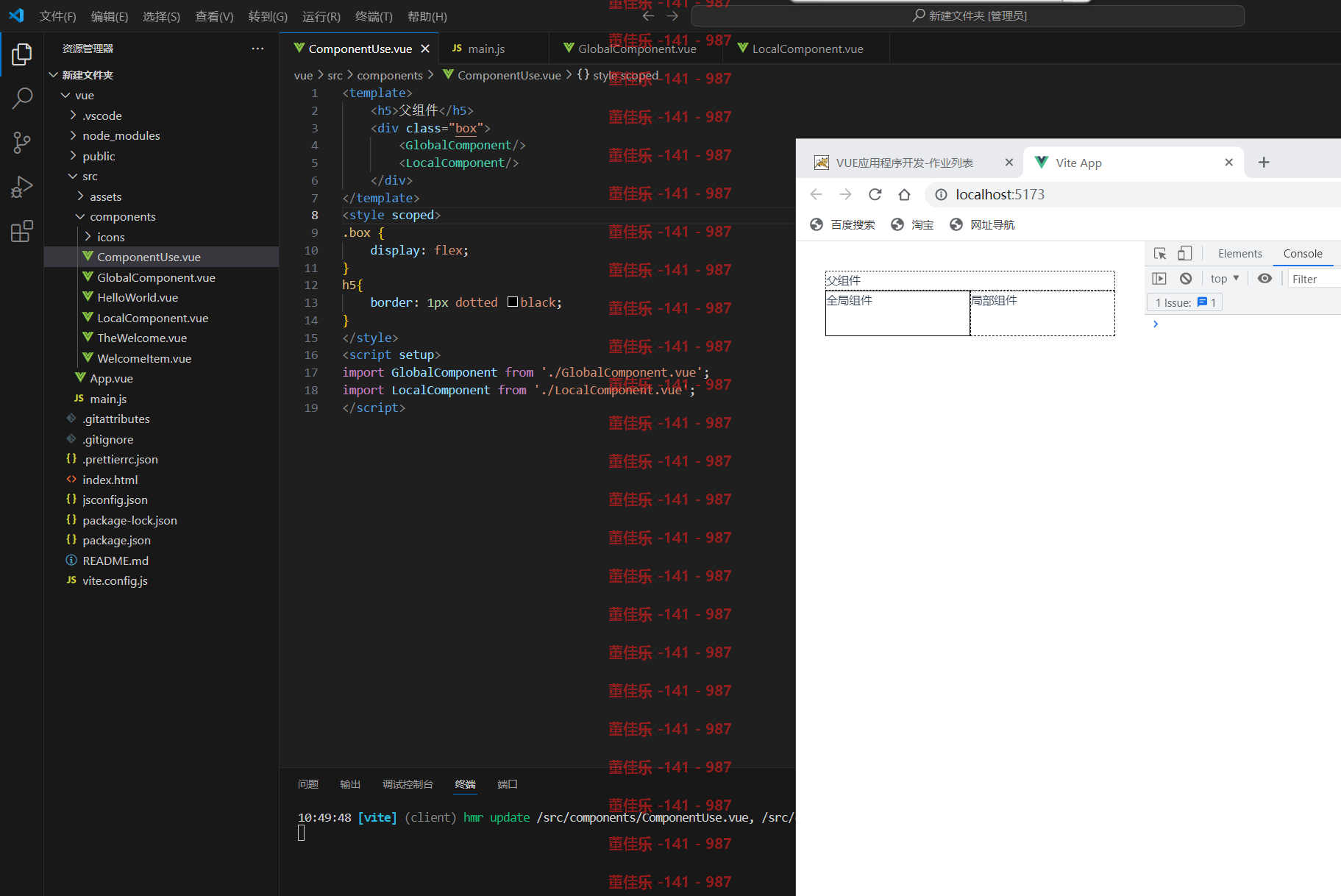This screenshot has height=896, width=1341.
Task: Open the LocalComponent.vue editor tab
Action: coord(807,49)
